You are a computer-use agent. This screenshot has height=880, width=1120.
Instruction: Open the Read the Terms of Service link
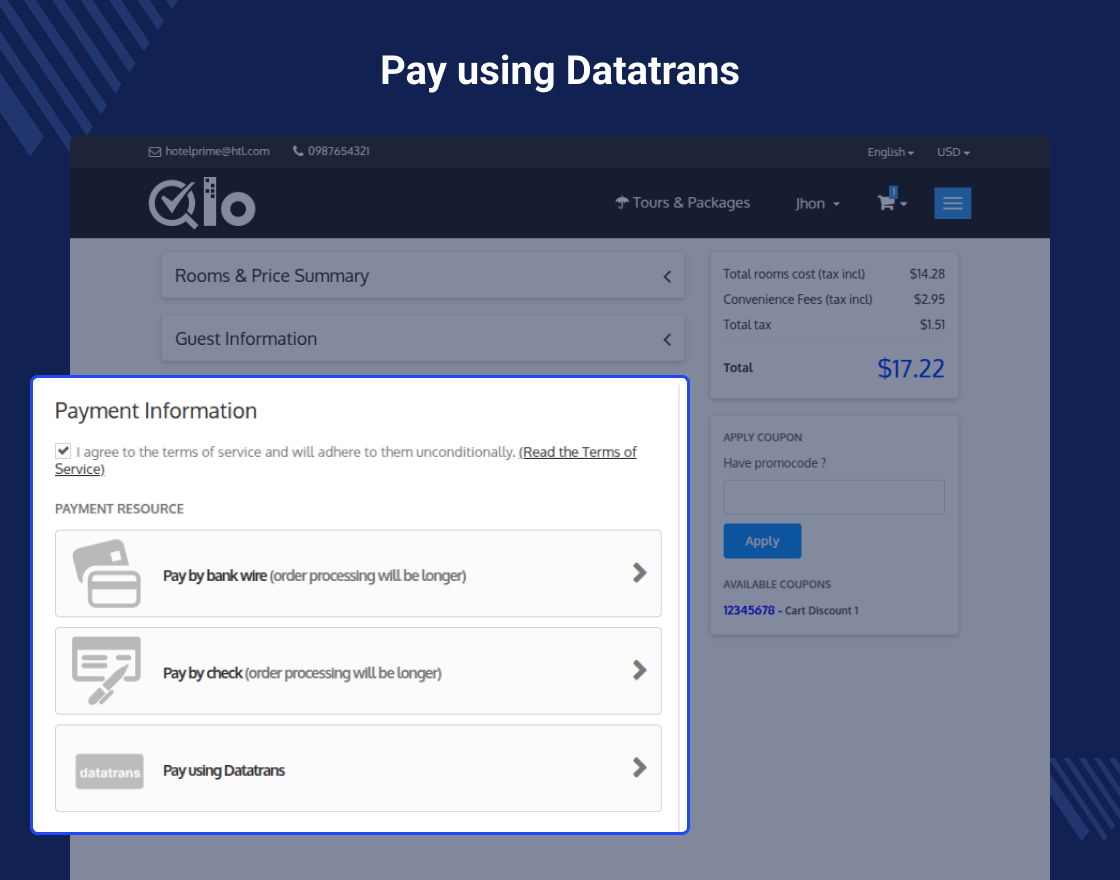(x=346, y=460)
